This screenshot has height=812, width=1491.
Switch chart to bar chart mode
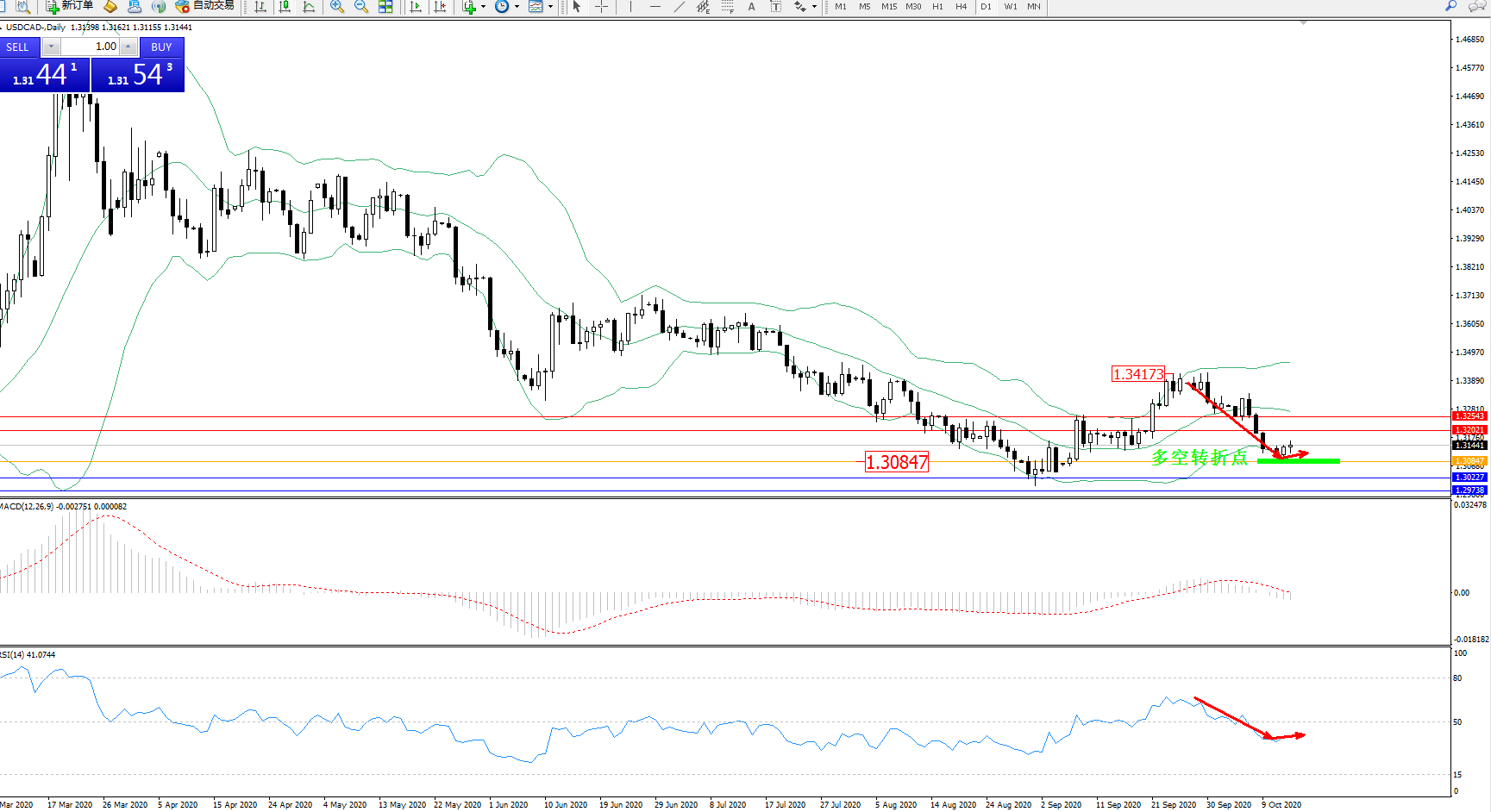point(260,7)
